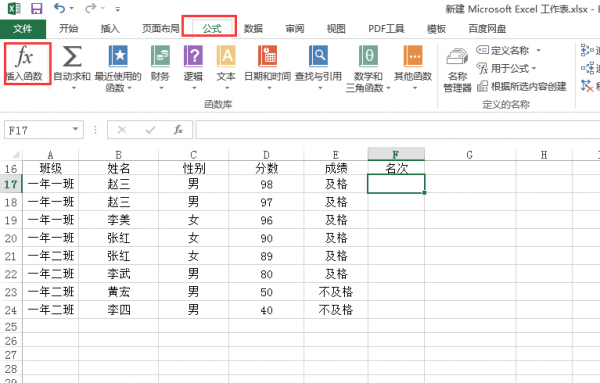Switch to Page Layout (页面布局) tab
The image size is (600, 383).
coord(160,29)
